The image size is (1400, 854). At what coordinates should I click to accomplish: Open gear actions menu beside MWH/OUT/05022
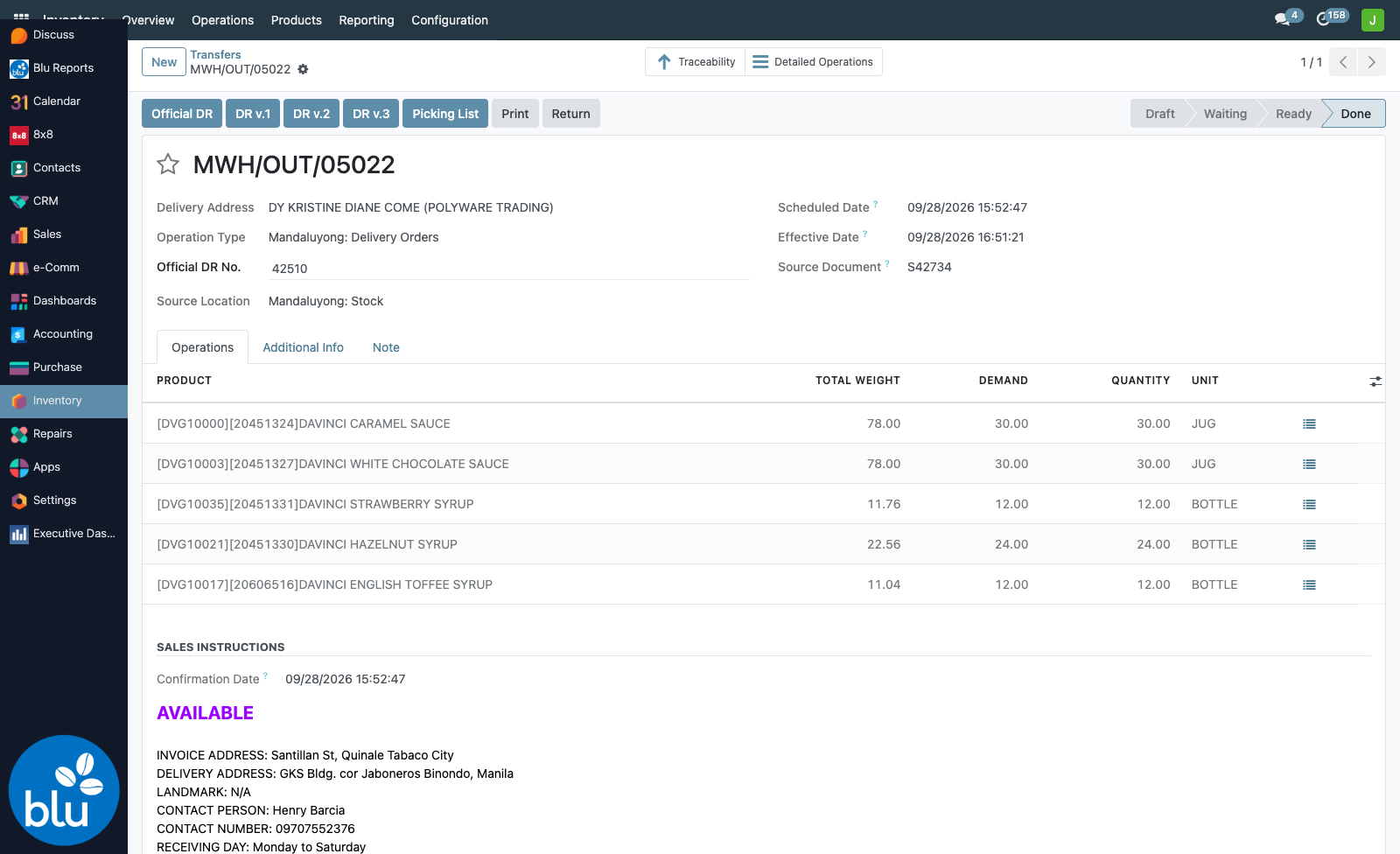pos(303,69)
